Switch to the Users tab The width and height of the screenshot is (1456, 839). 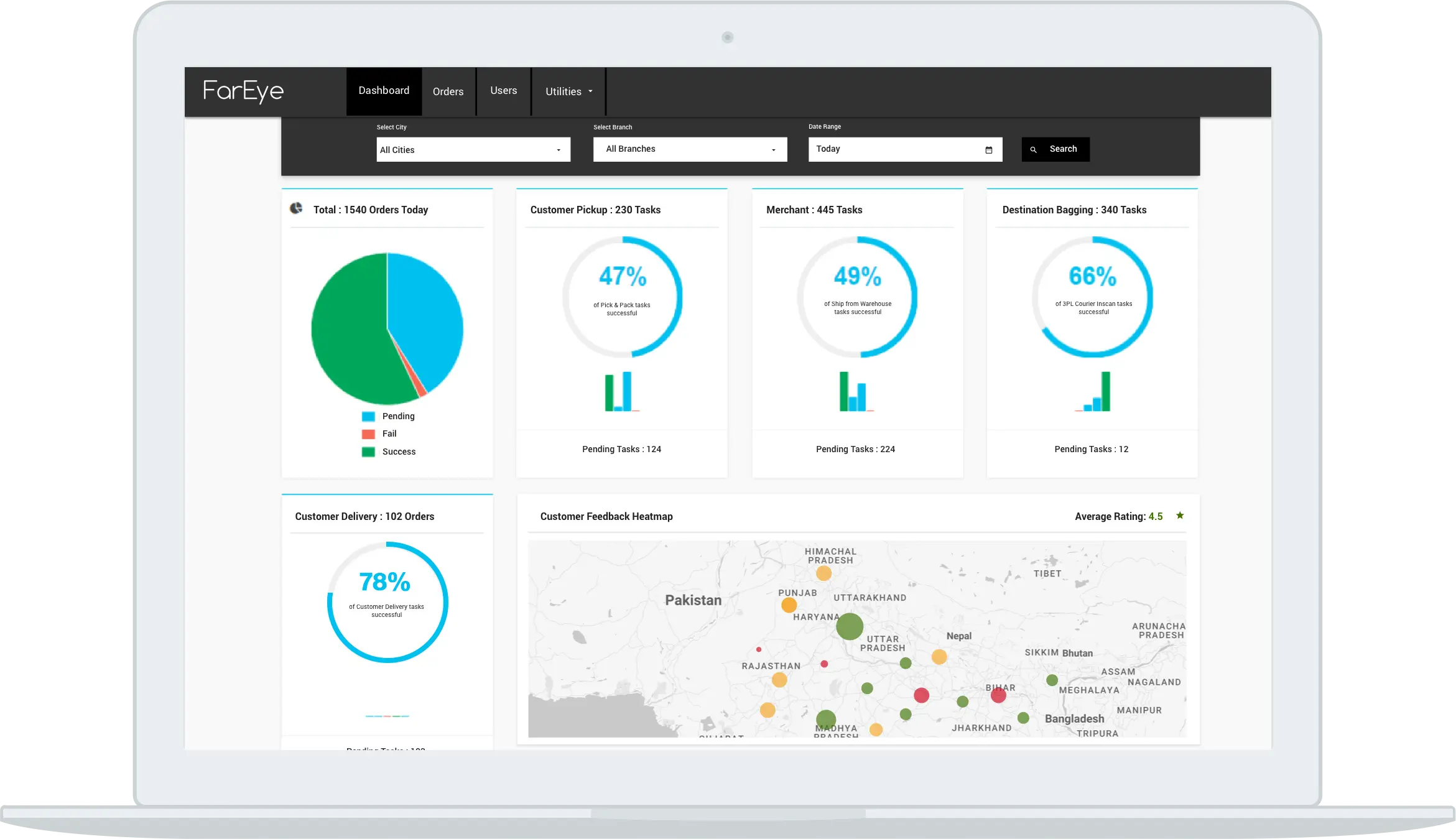[503, 91]
